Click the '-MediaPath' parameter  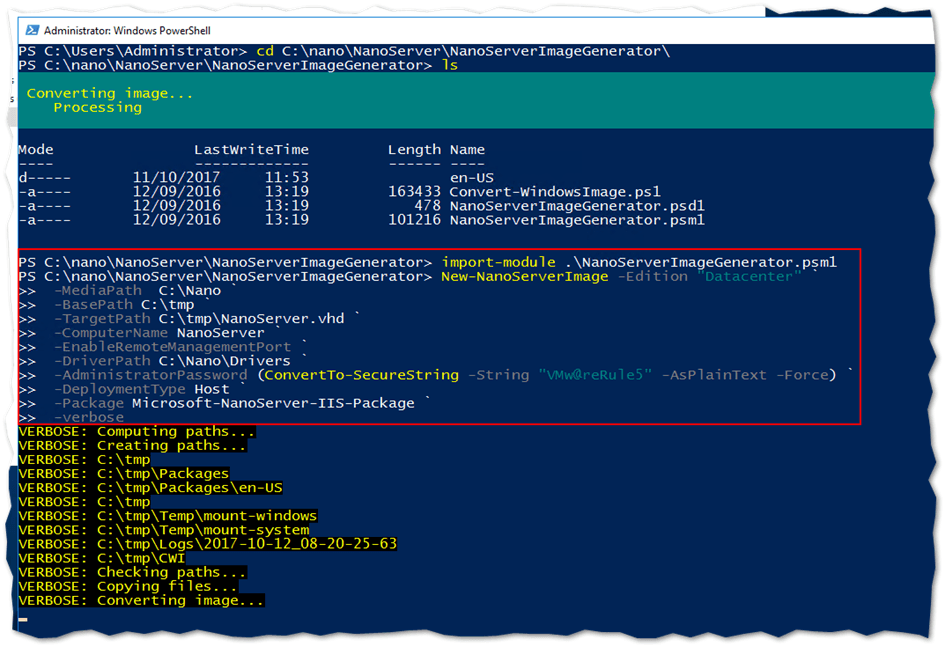(98, 291)
